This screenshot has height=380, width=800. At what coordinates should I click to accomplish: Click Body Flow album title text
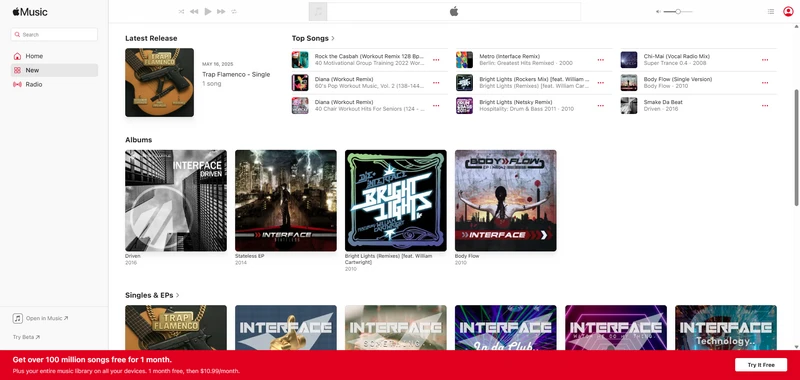click(467, 256)
